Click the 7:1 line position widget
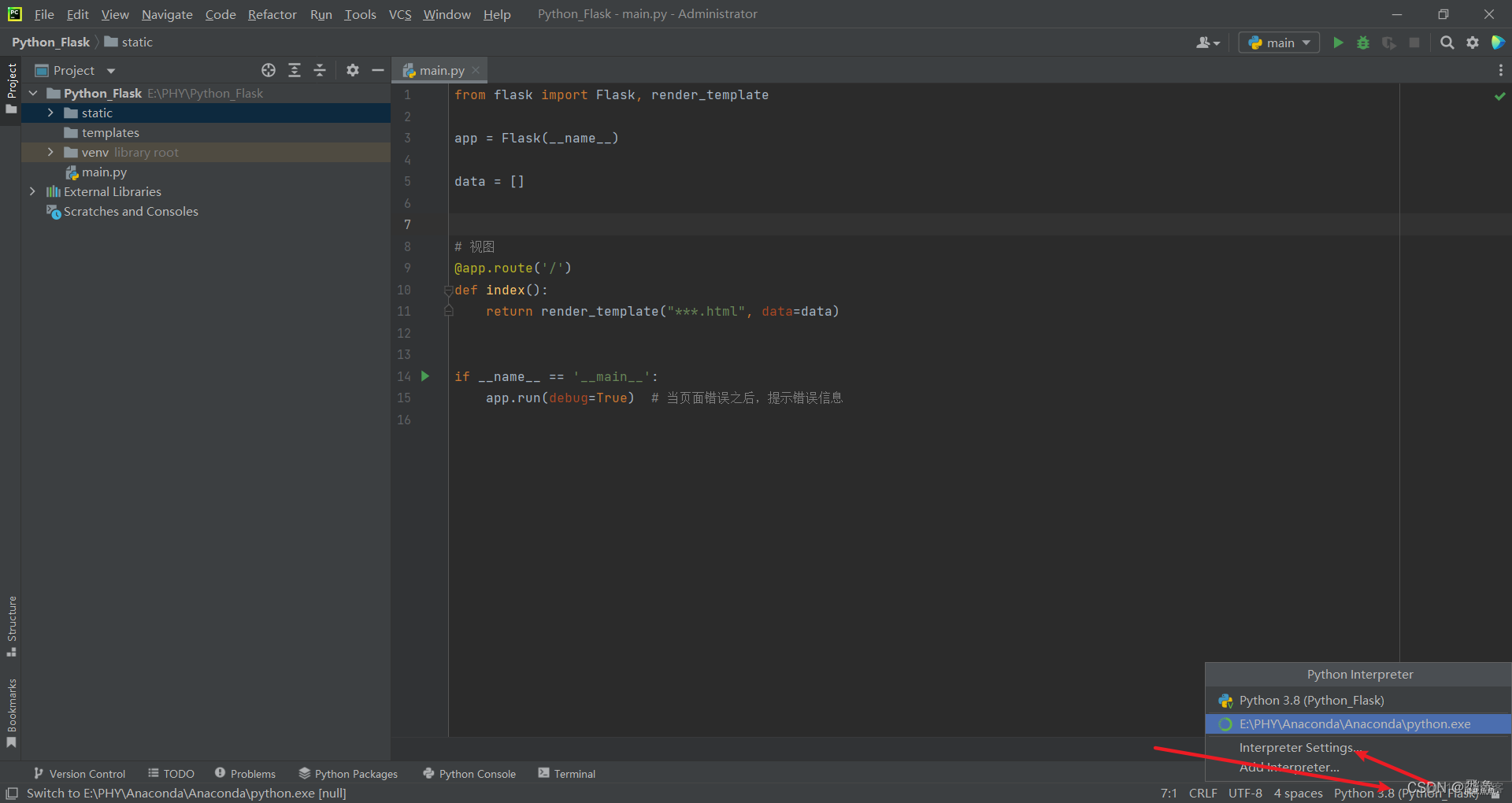Image resolution: width=1512 pixels, height=803 pixels. 1169,793
